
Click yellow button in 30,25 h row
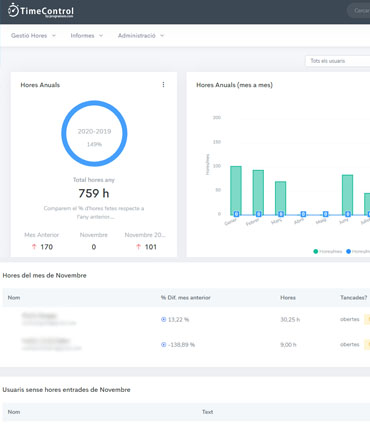pos(367,319)
